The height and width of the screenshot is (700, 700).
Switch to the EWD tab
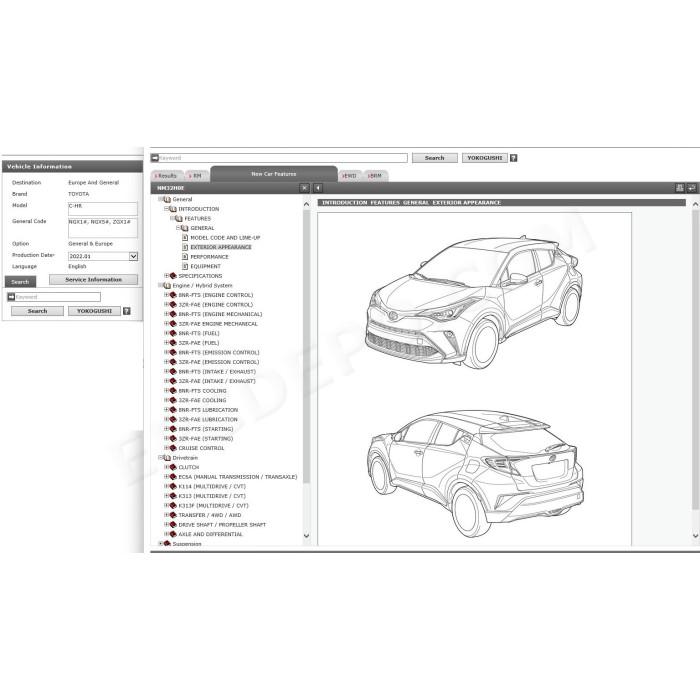click(x=350, y=176)
